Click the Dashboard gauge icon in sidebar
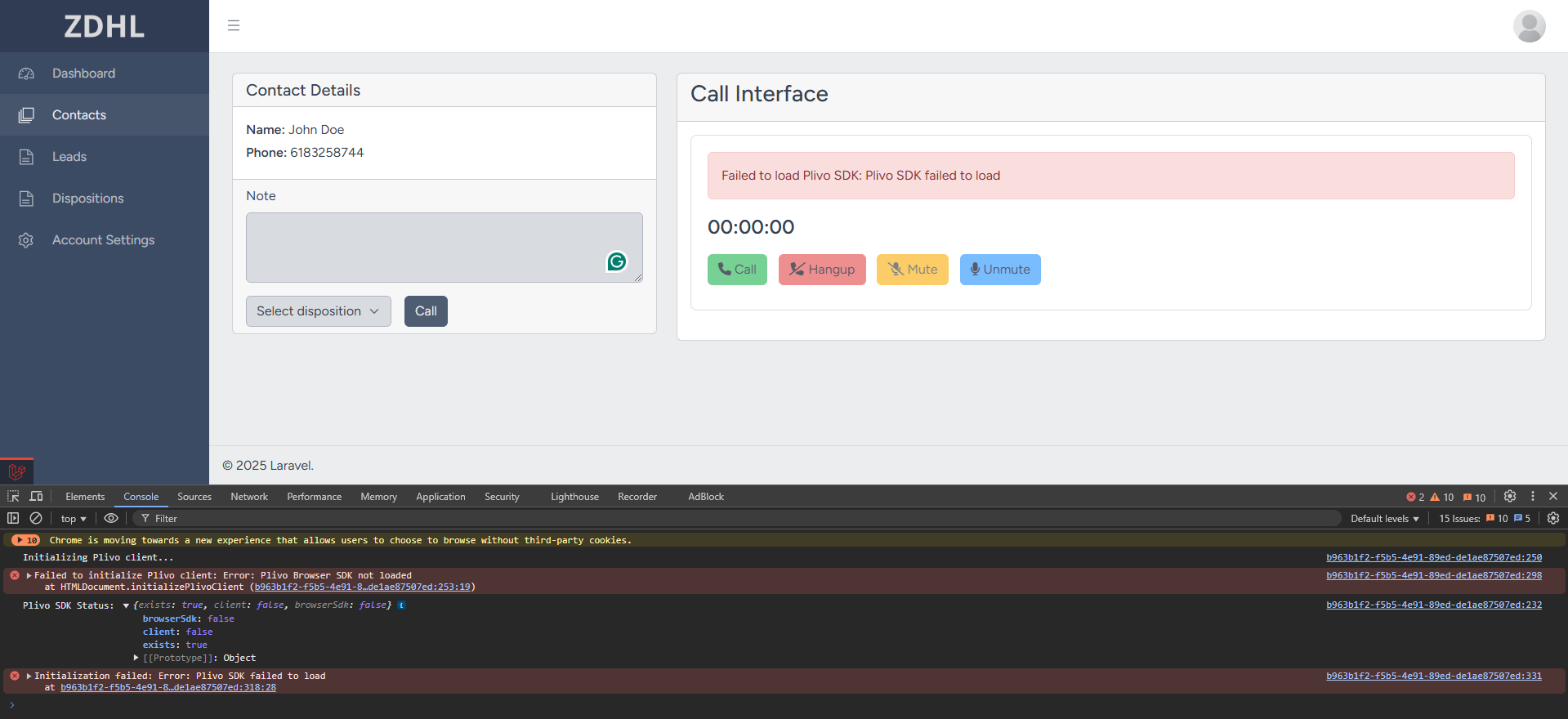Image resolution: width=1568 pixels, height=719 pixels. pos(26,74)
